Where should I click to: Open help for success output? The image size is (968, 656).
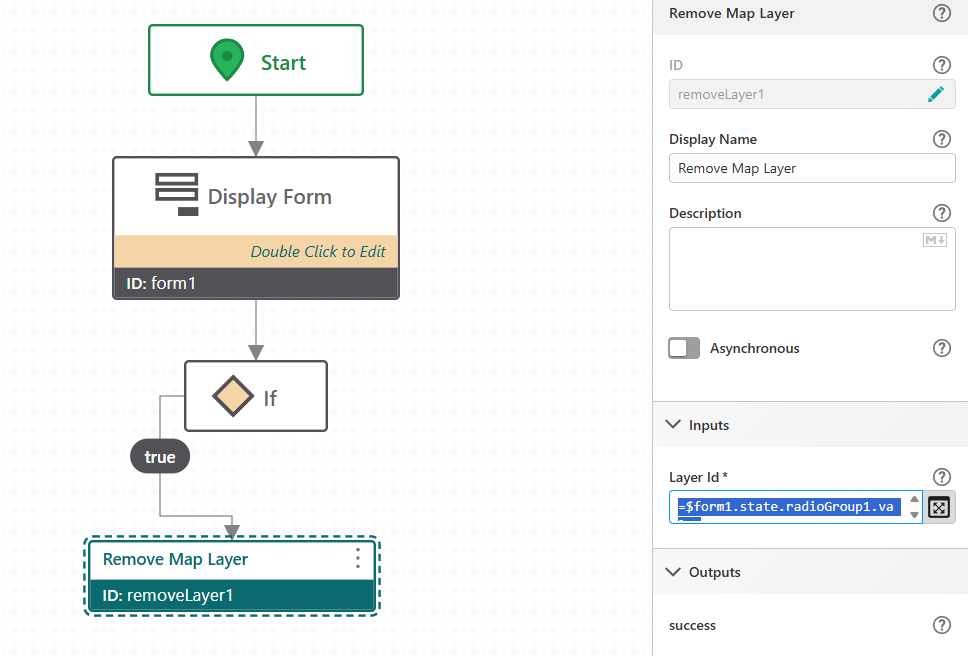(941, 625)
